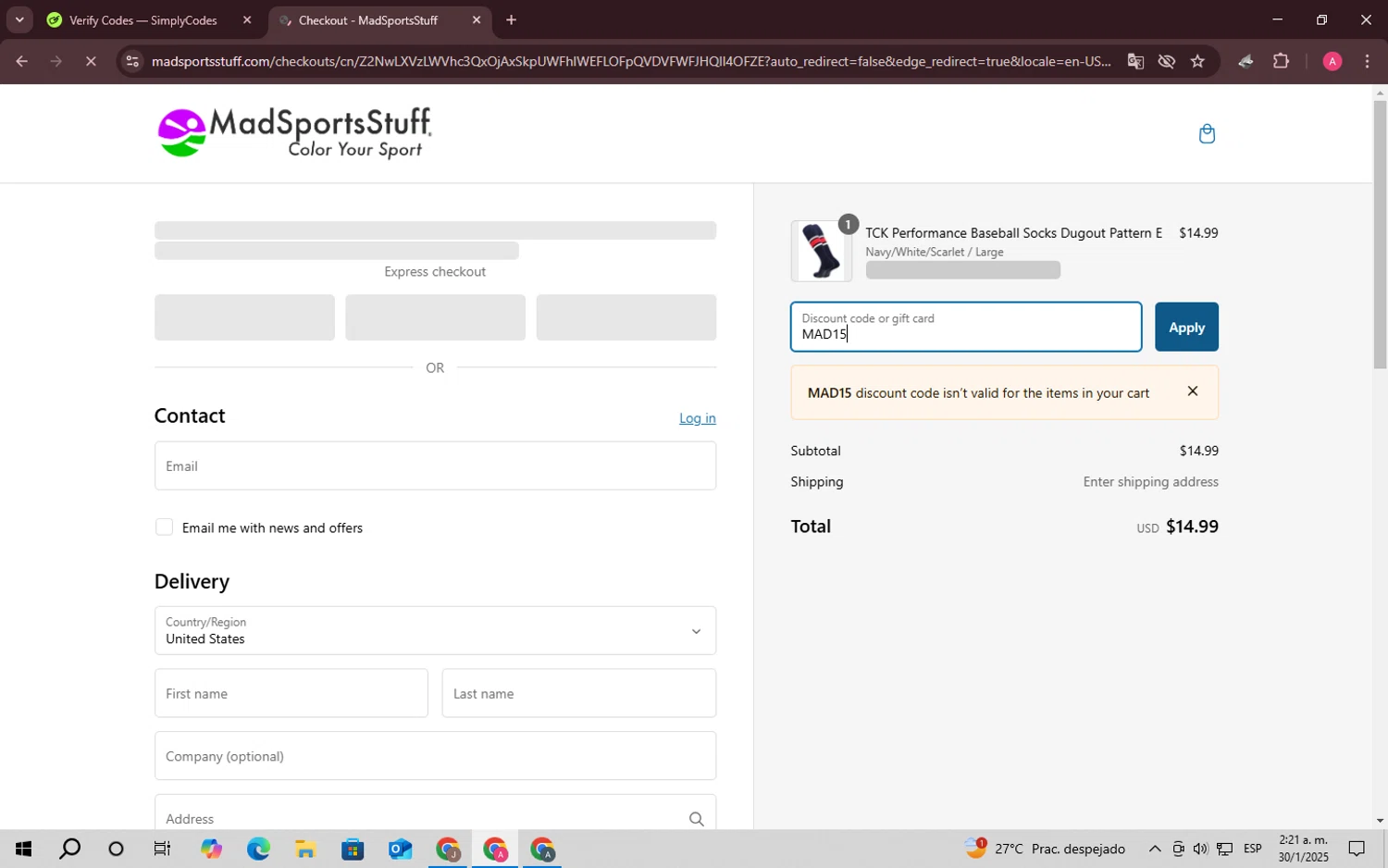
Task: Click the third-party cookies blocked eye icon
Action: 1167,61
